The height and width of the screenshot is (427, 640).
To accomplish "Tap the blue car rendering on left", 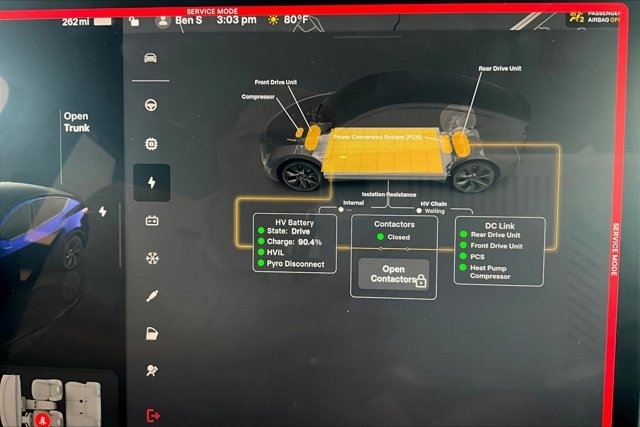I will pyautogui.click(x=43, y=225).
